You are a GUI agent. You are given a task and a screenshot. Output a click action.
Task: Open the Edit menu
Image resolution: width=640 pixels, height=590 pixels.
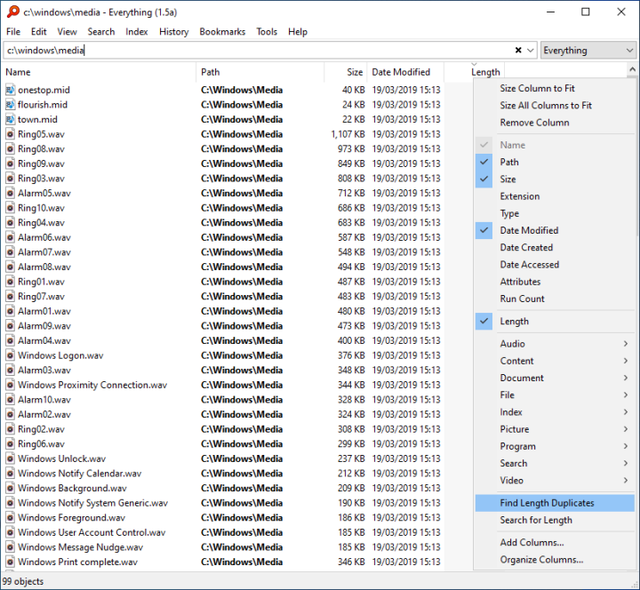point(39,32)
